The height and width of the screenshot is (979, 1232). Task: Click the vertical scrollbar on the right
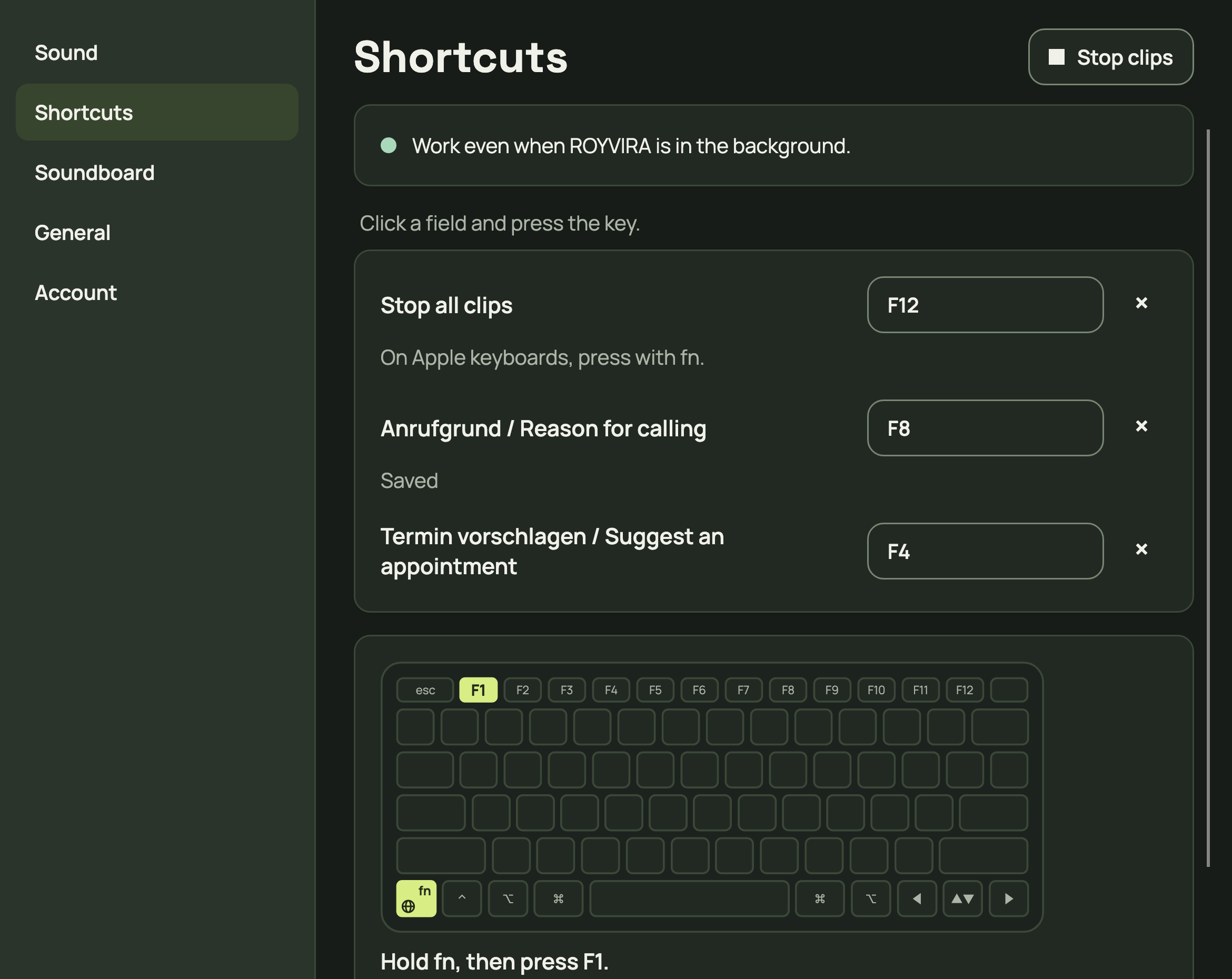click(1208, 498)
